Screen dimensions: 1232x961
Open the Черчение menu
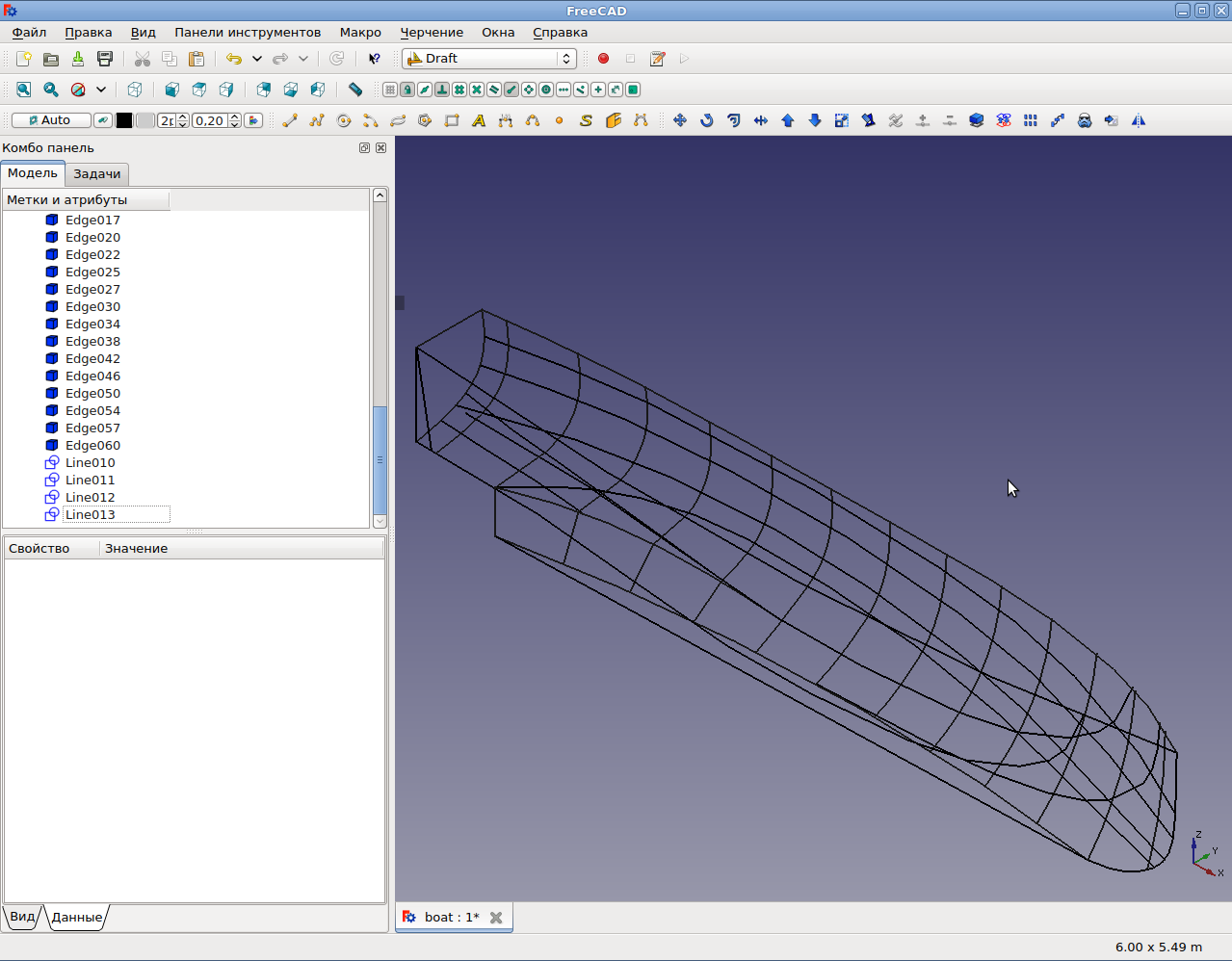[432, 32]
